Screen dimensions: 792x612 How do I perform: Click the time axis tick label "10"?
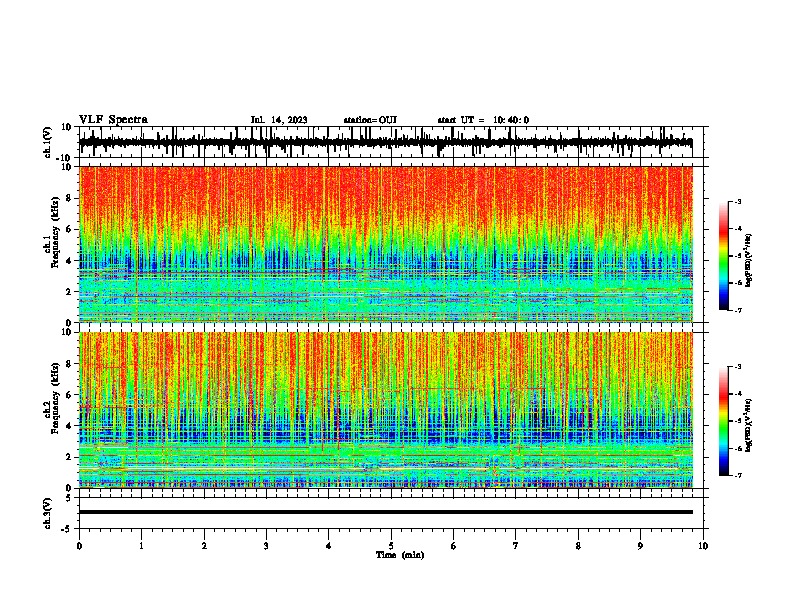pos(703,546)
